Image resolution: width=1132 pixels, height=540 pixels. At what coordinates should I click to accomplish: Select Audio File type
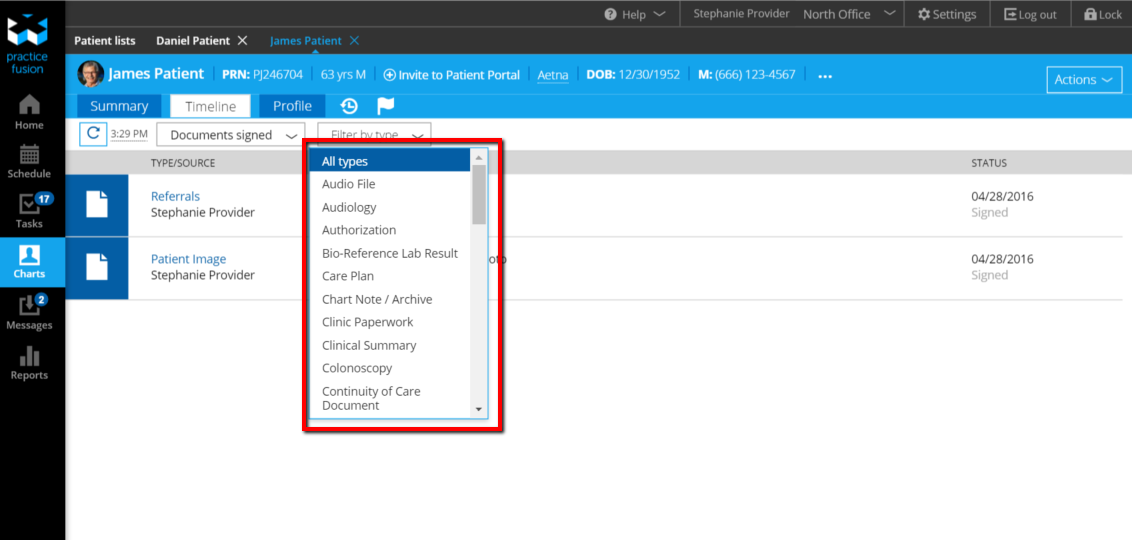coord(390,184)
